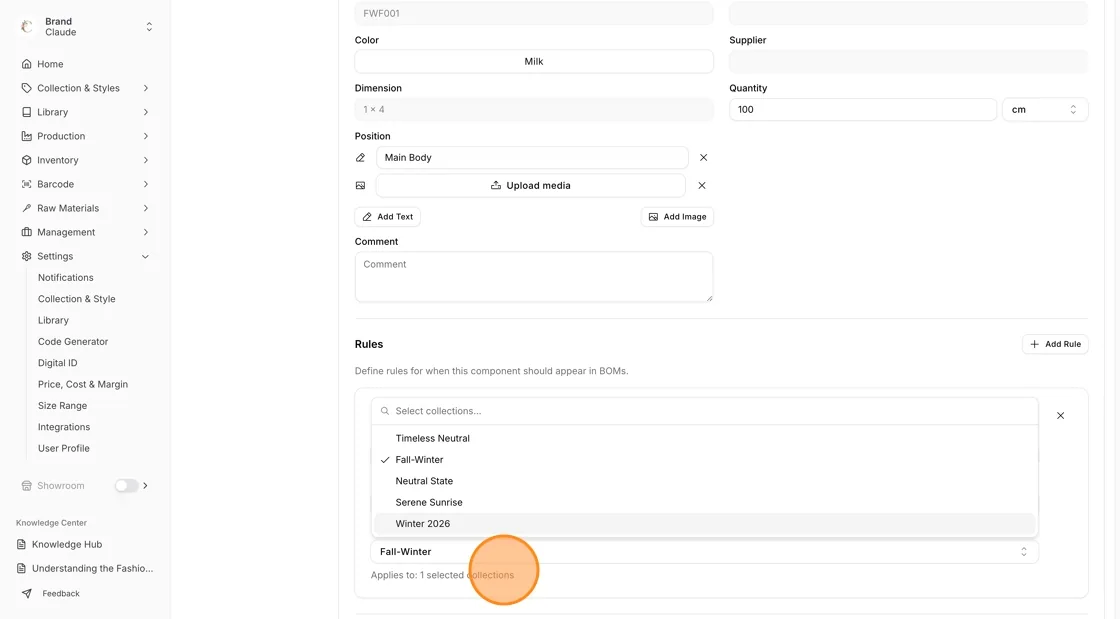The image size is (1120, 619).
Task: Click the Knowledge Hub document icon
Action: (x=21, y=544)
